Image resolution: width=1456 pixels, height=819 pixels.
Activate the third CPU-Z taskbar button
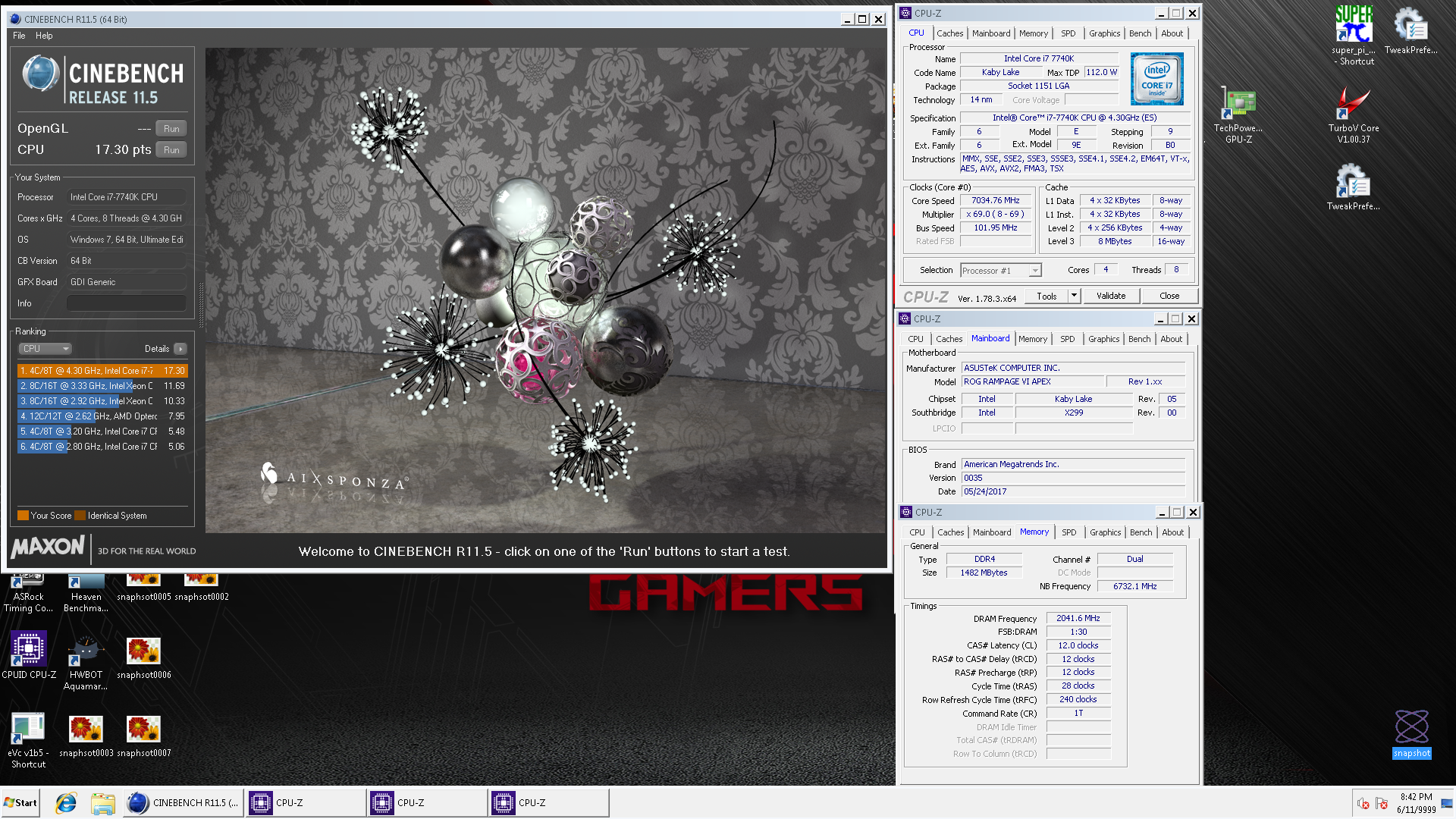[548, 803]
